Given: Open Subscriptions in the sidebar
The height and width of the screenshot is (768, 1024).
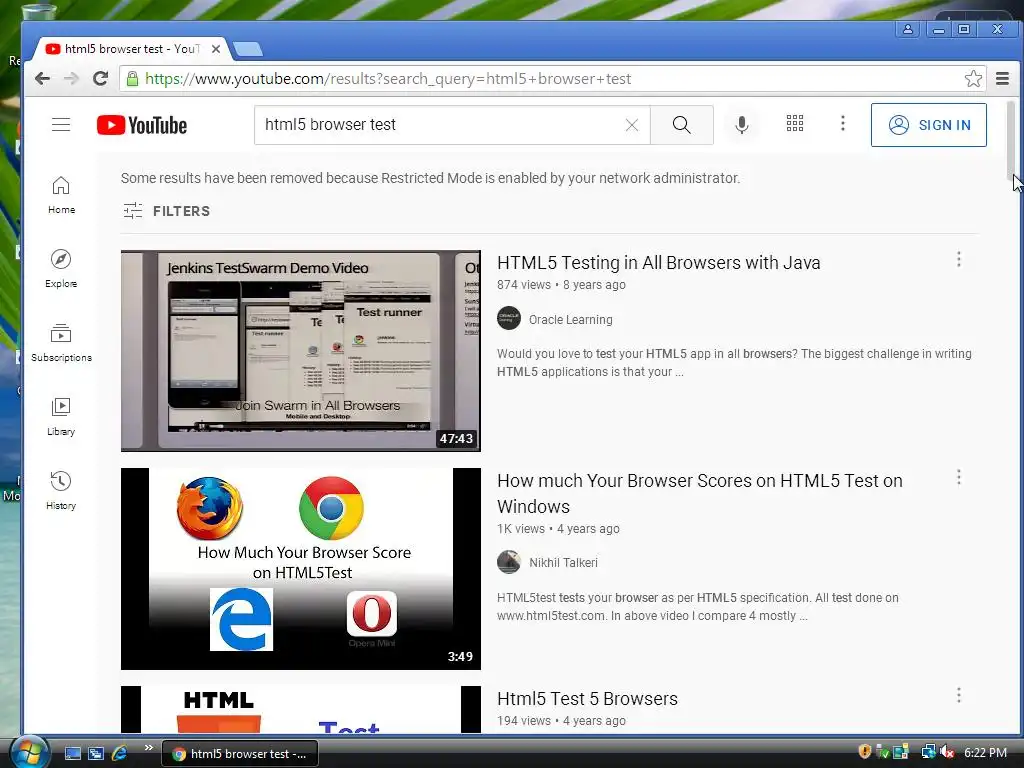Looking at the screenshot, I should [61, 343].
